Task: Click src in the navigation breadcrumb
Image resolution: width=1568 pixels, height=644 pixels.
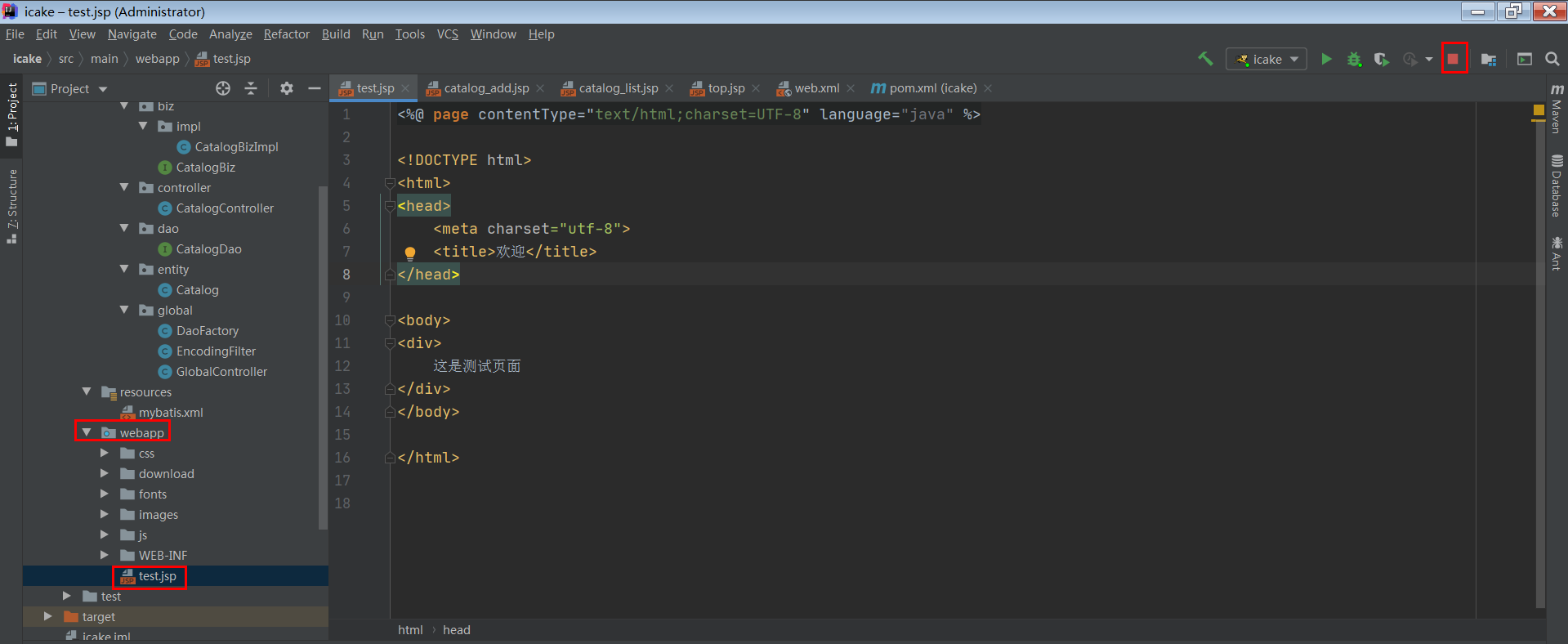Action: [x=66, y=59]
